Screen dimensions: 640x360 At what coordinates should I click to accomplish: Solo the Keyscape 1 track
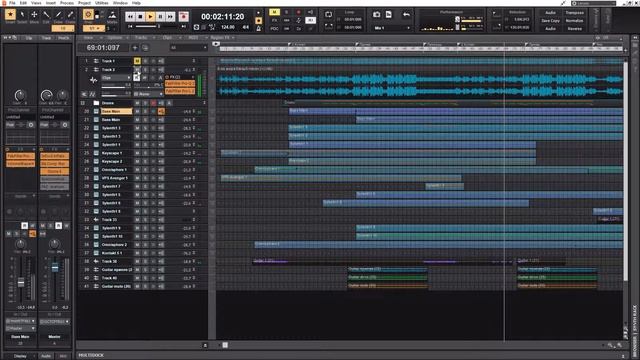(x=145, y=153)
